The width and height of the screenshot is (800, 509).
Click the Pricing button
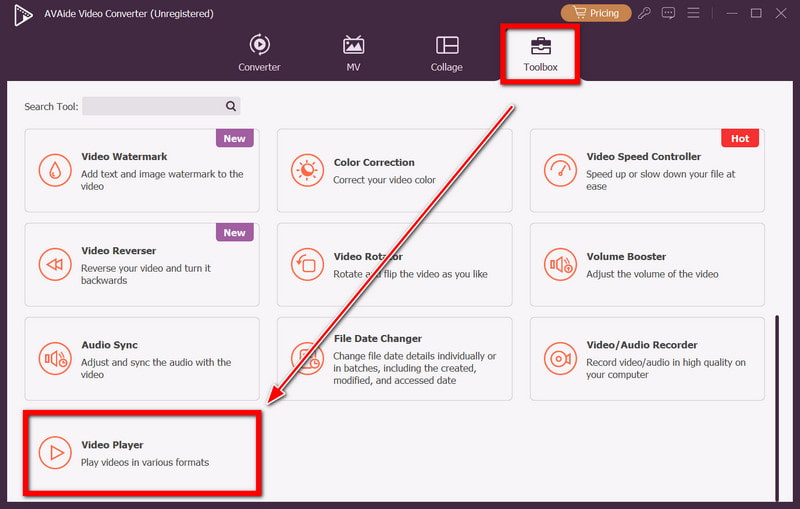596,13
